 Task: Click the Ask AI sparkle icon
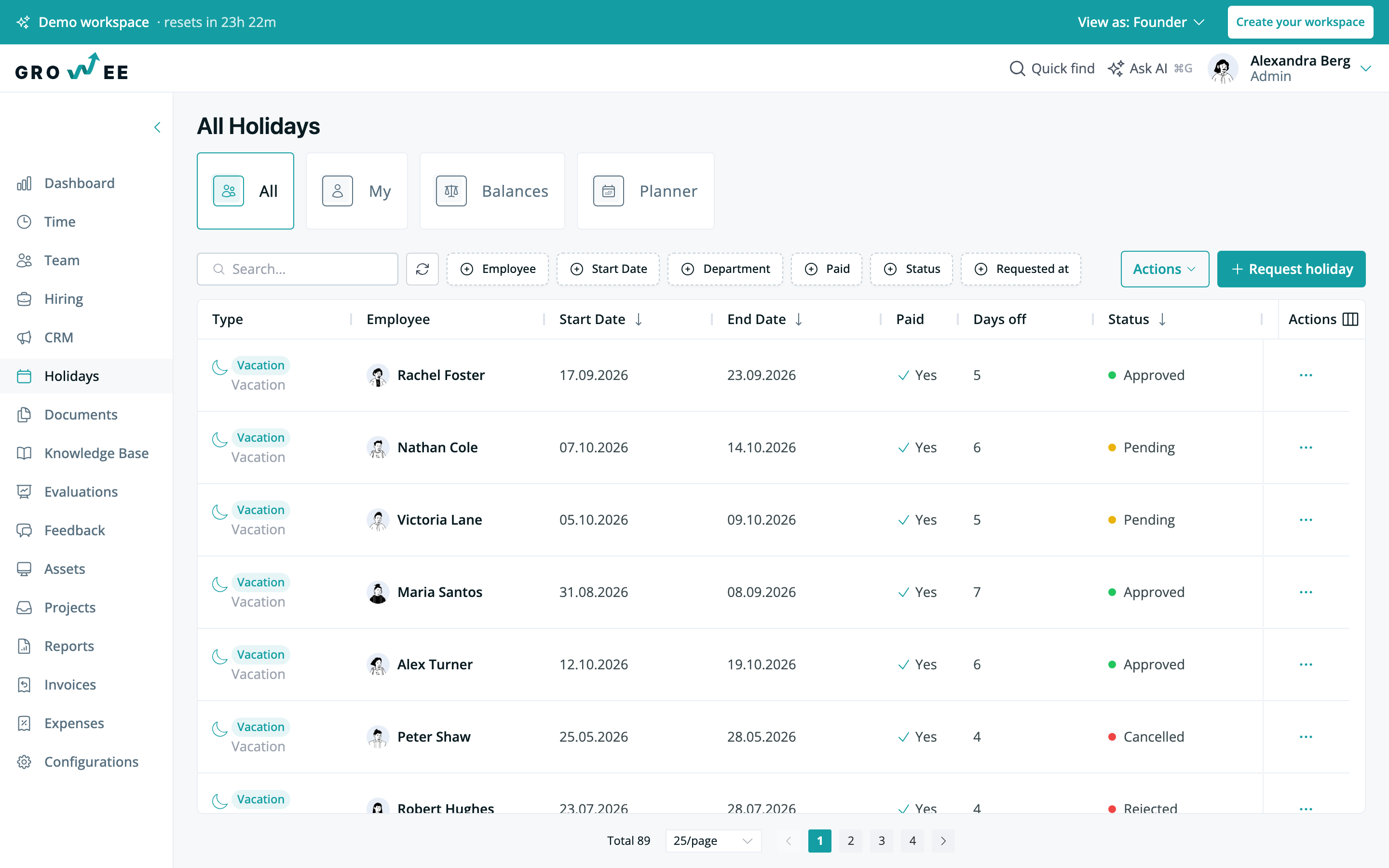pos(1116,68)
